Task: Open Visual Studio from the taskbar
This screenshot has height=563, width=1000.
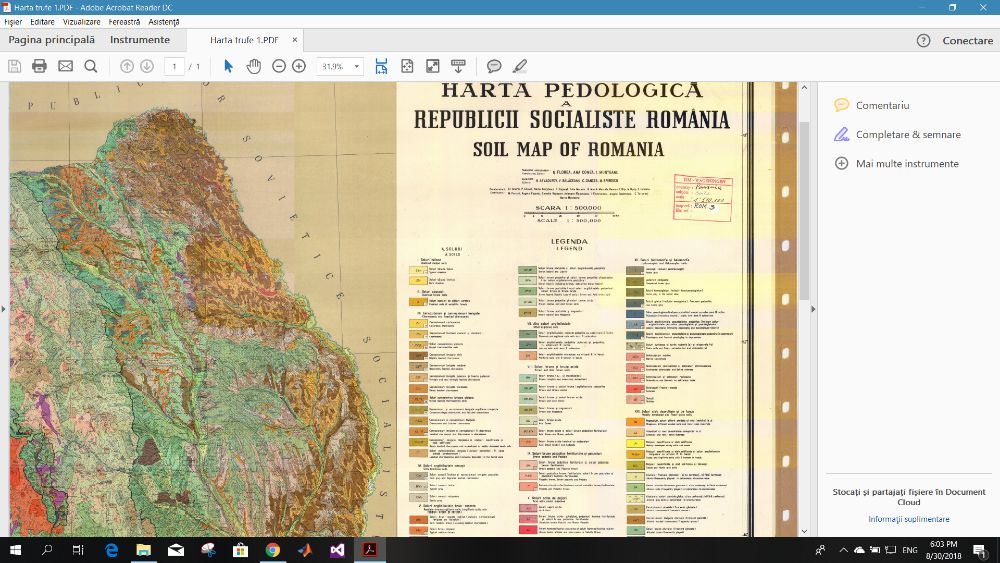Action: tap(337, 550)
